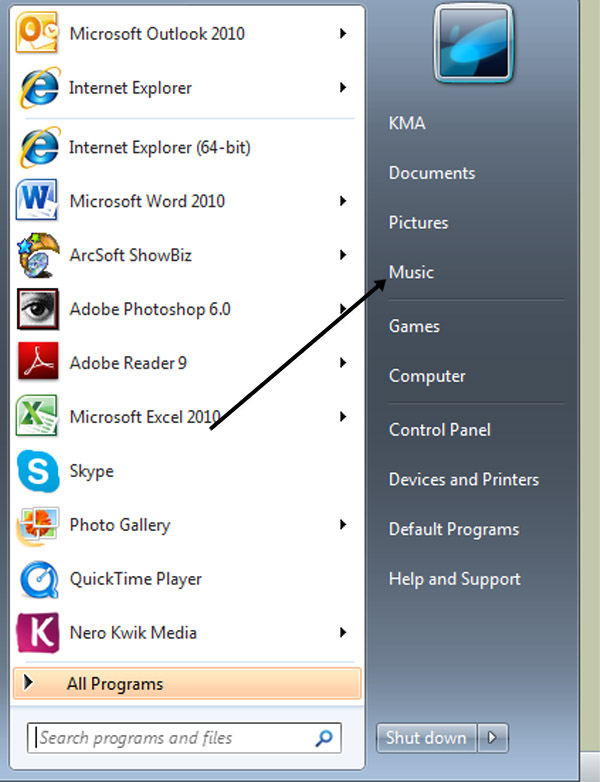Launch Skype from its icon
600x782 pixels.
(x=38, y=471)
